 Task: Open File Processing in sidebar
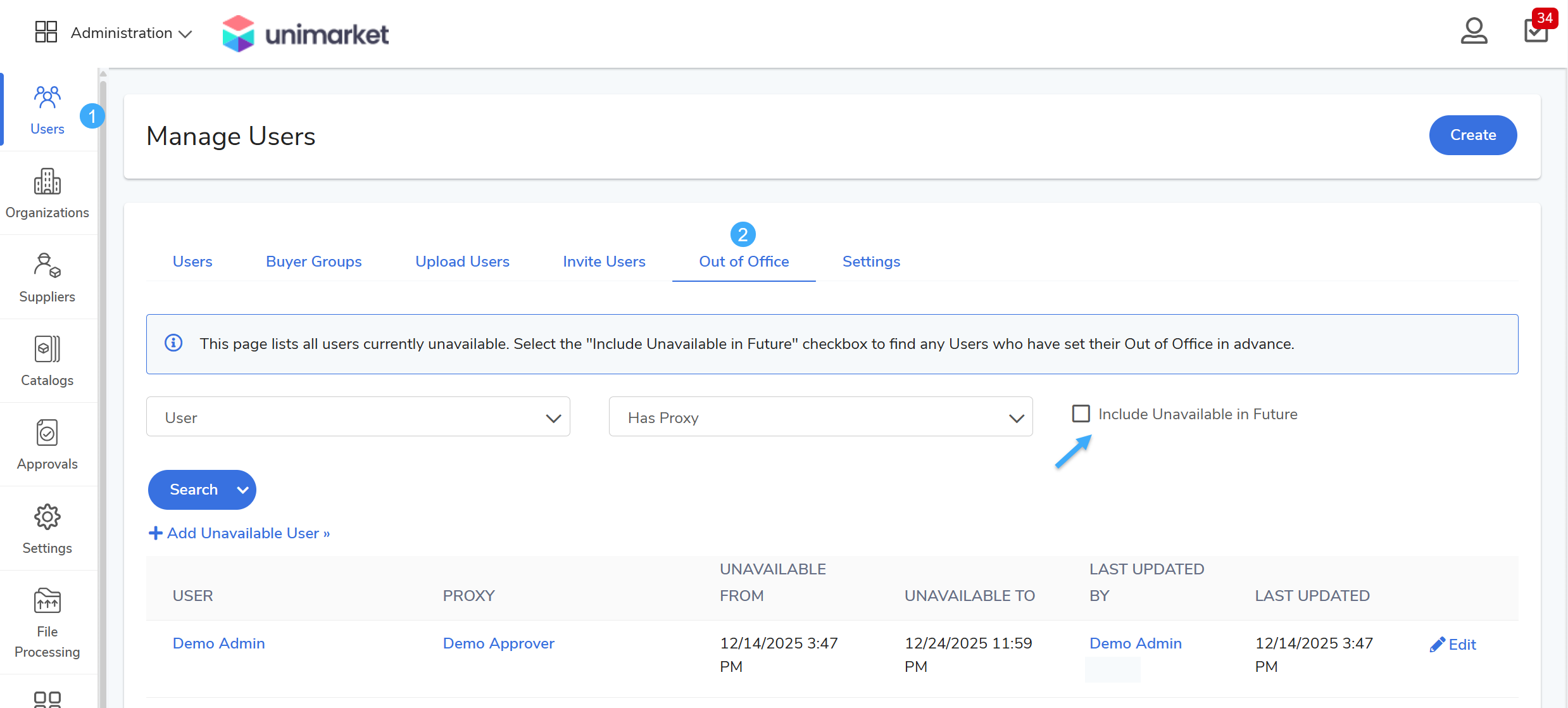coord(47,623)
